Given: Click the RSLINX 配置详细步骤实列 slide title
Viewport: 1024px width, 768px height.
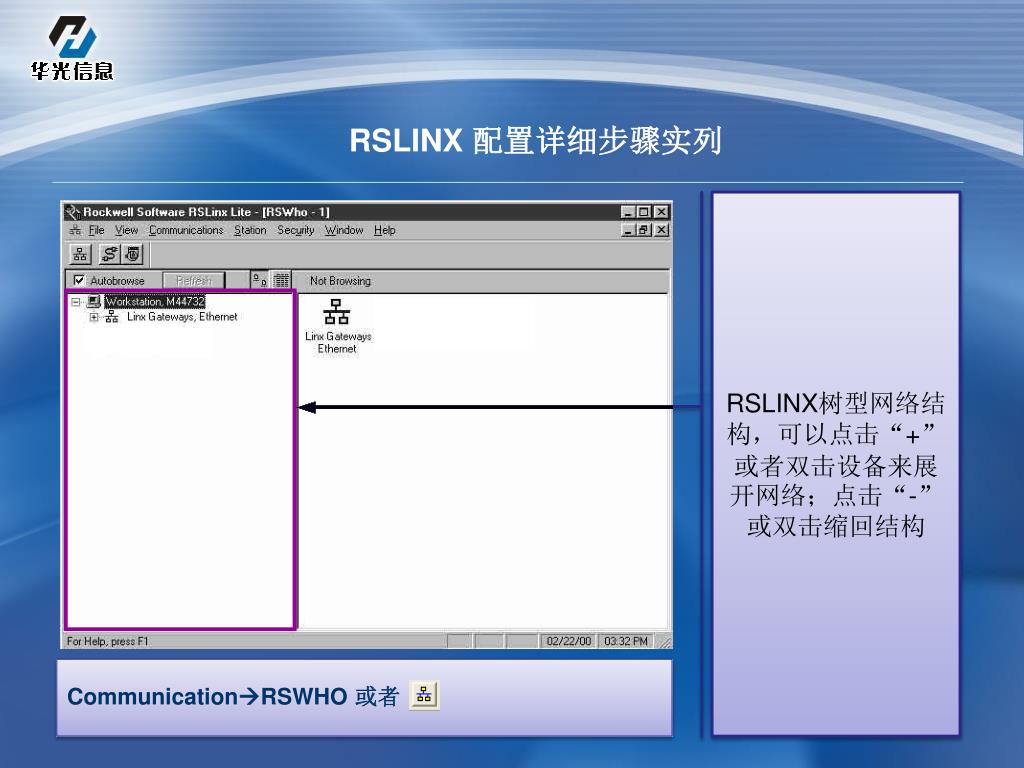Looking at the screenshot, I should click(535, 140).
